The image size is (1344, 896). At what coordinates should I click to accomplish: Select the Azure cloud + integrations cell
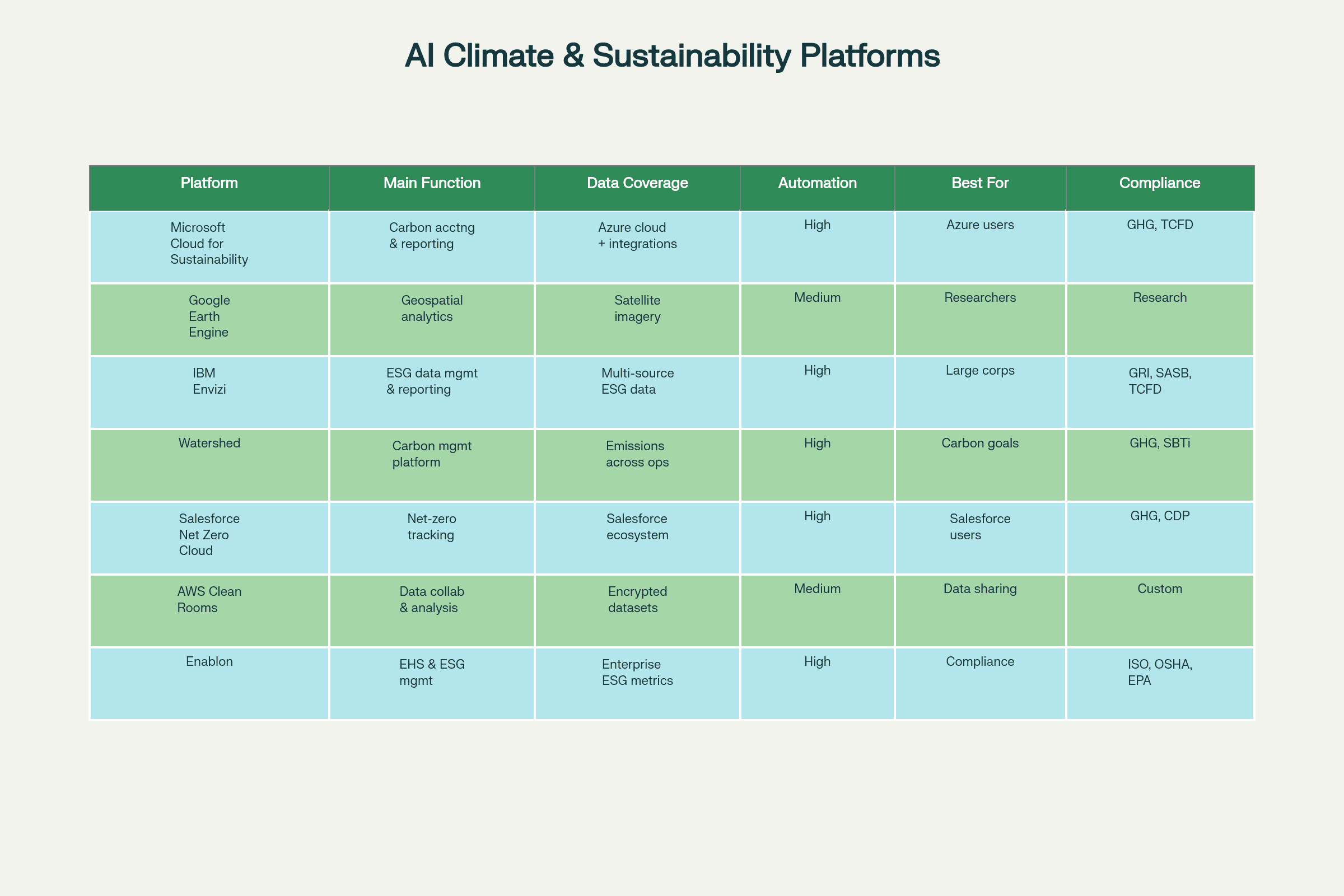pos(638,247)
